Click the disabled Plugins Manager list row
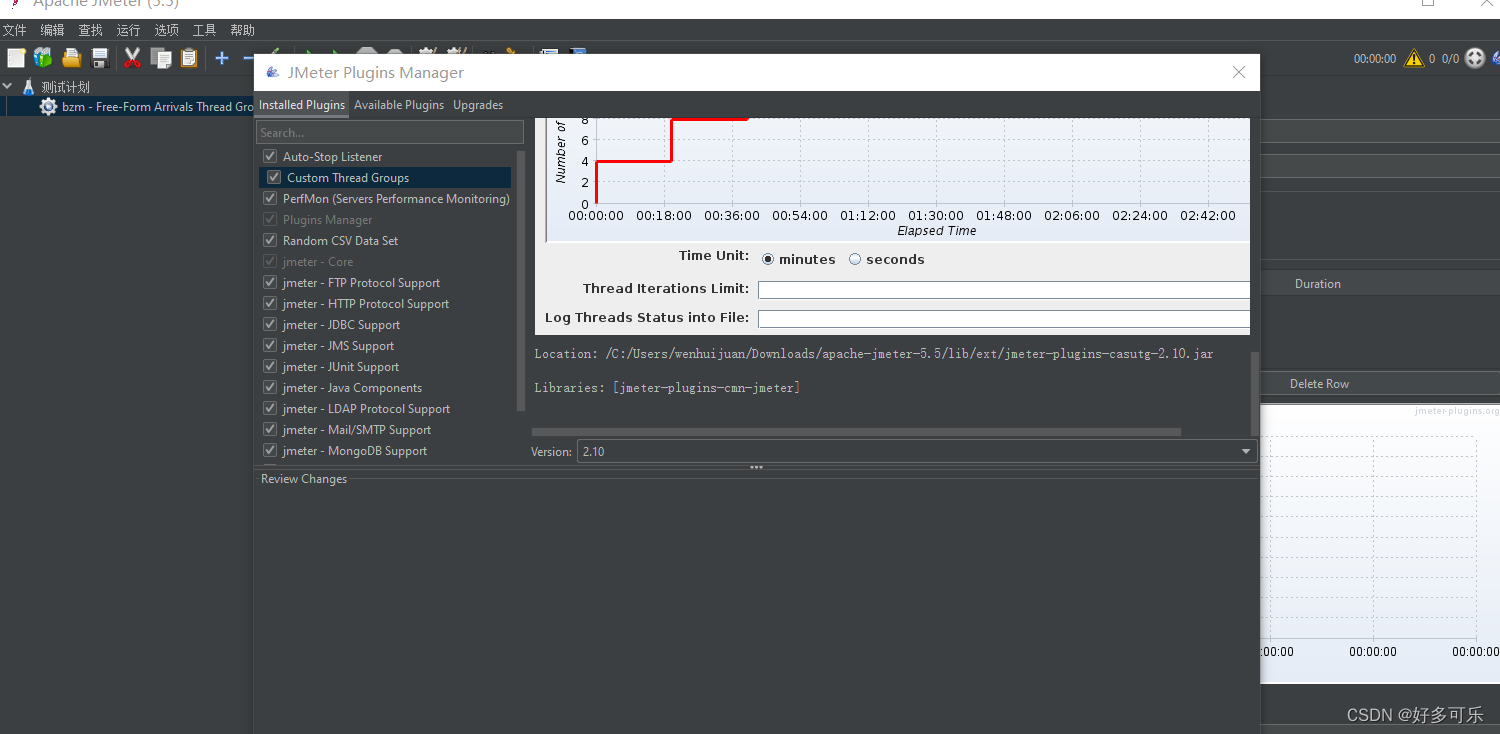1500x734 pixels. click(387, 219)
